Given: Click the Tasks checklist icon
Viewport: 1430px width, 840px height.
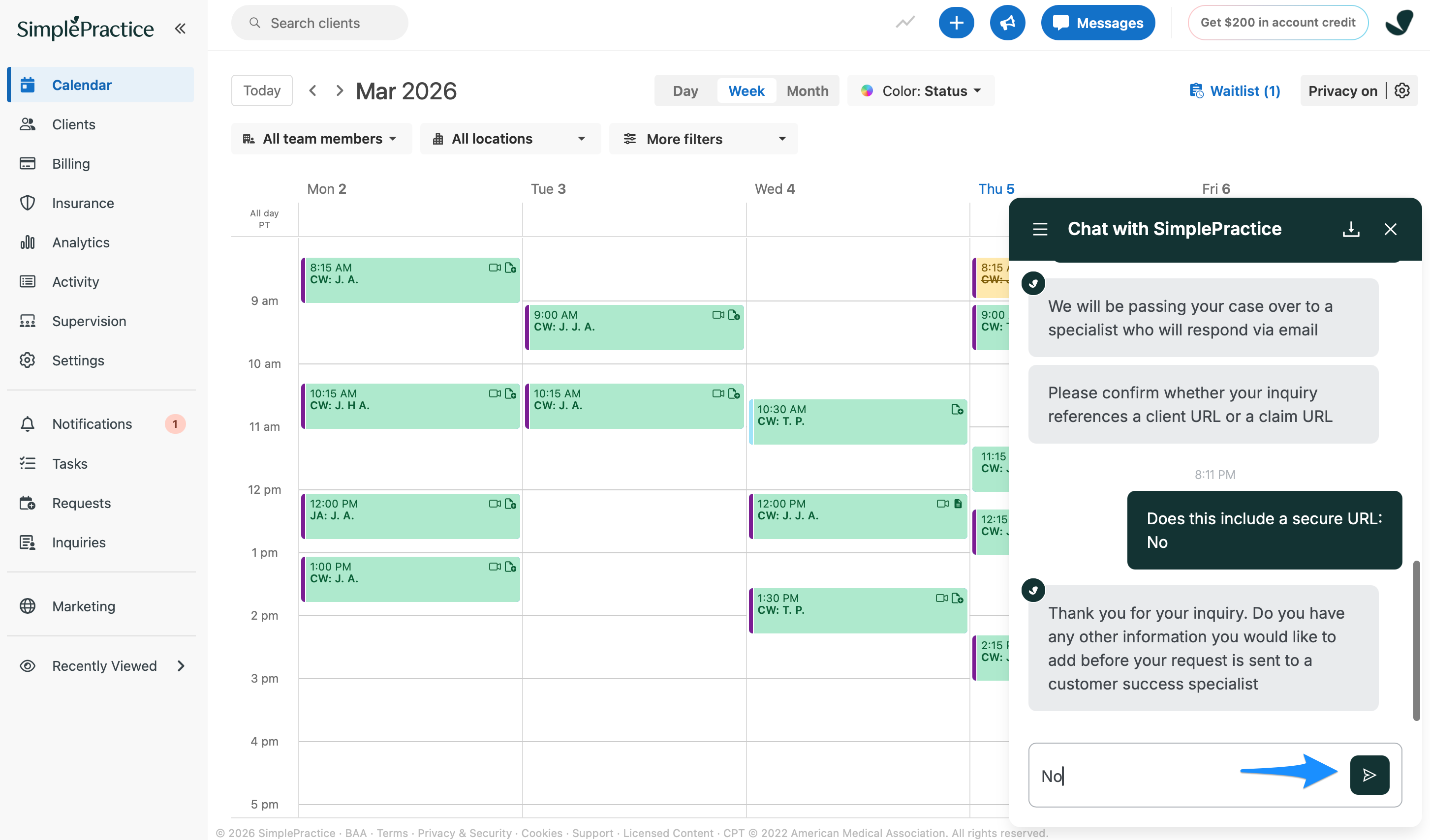Looking at the screenshot, I should [27, 463].
